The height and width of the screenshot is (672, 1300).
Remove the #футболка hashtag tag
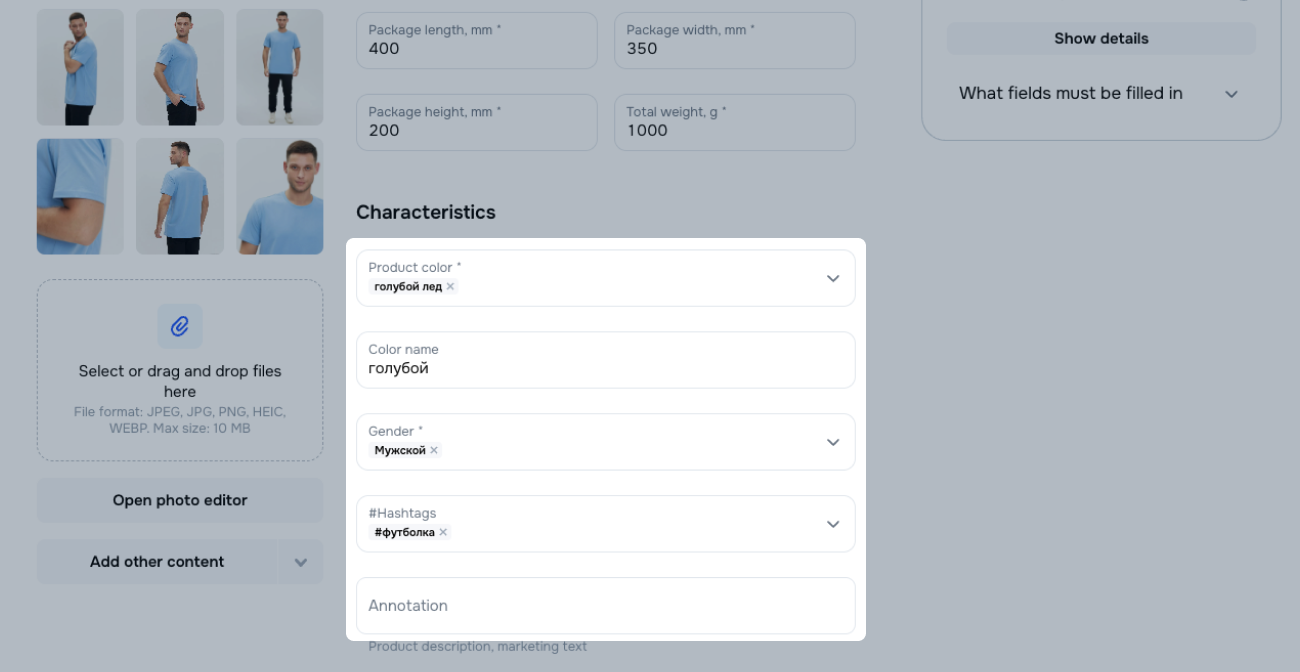pos(443,533)
